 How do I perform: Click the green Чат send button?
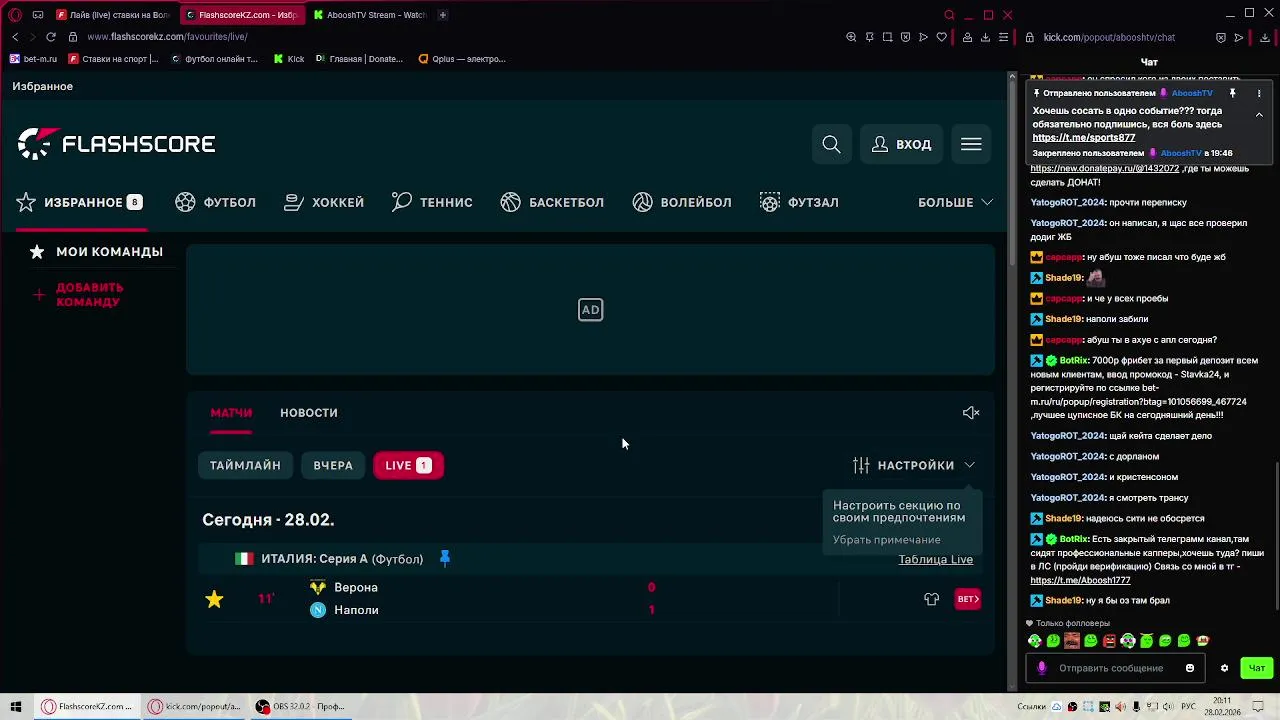[x=1257, y=668]
